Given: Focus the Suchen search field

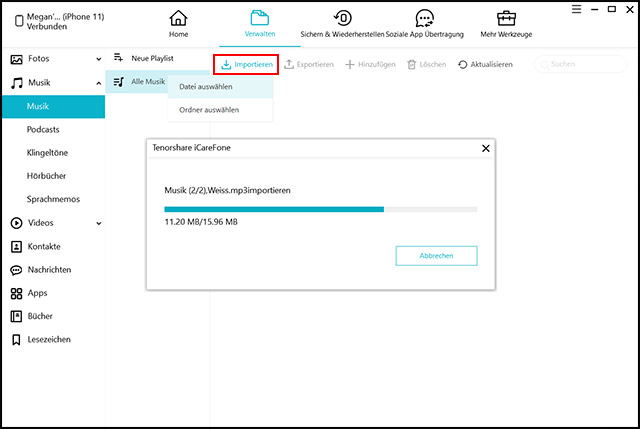Looking at the screenshot, I should 580,64.
